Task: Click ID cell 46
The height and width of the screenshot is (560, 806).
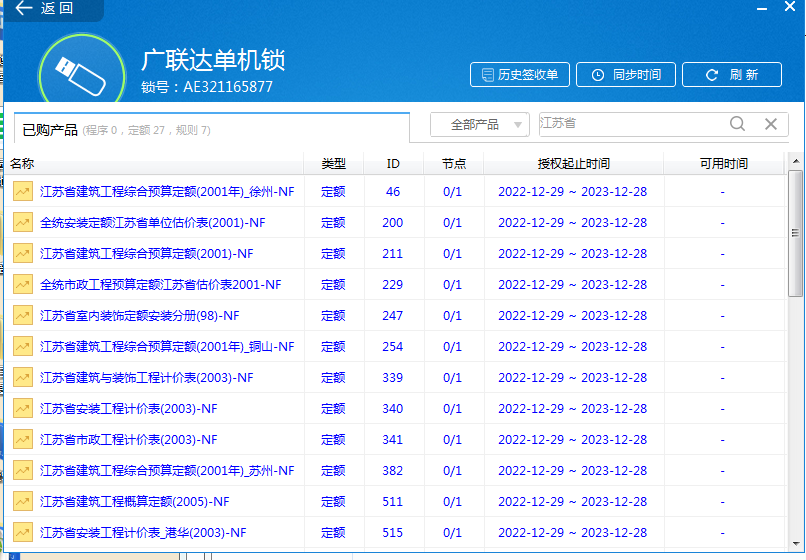Action: 393,192
